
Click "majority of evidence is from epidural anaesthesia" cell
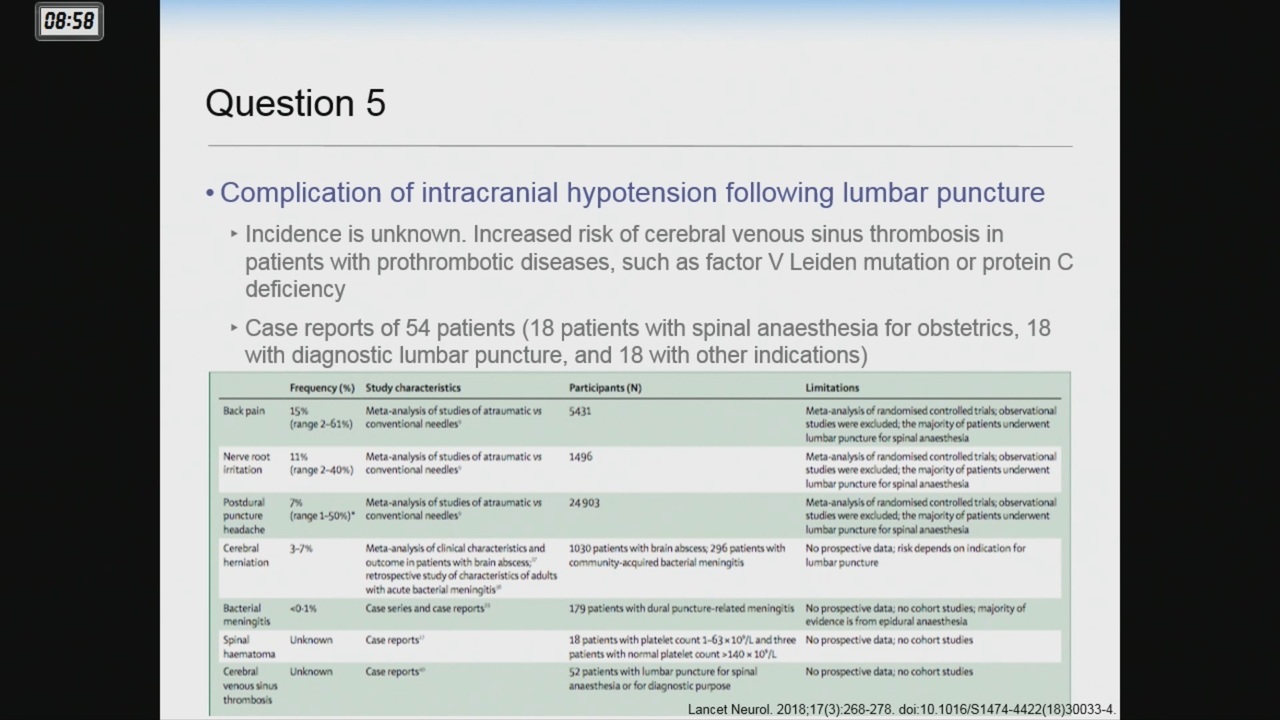pyautogui.click(x=915, y=614)
